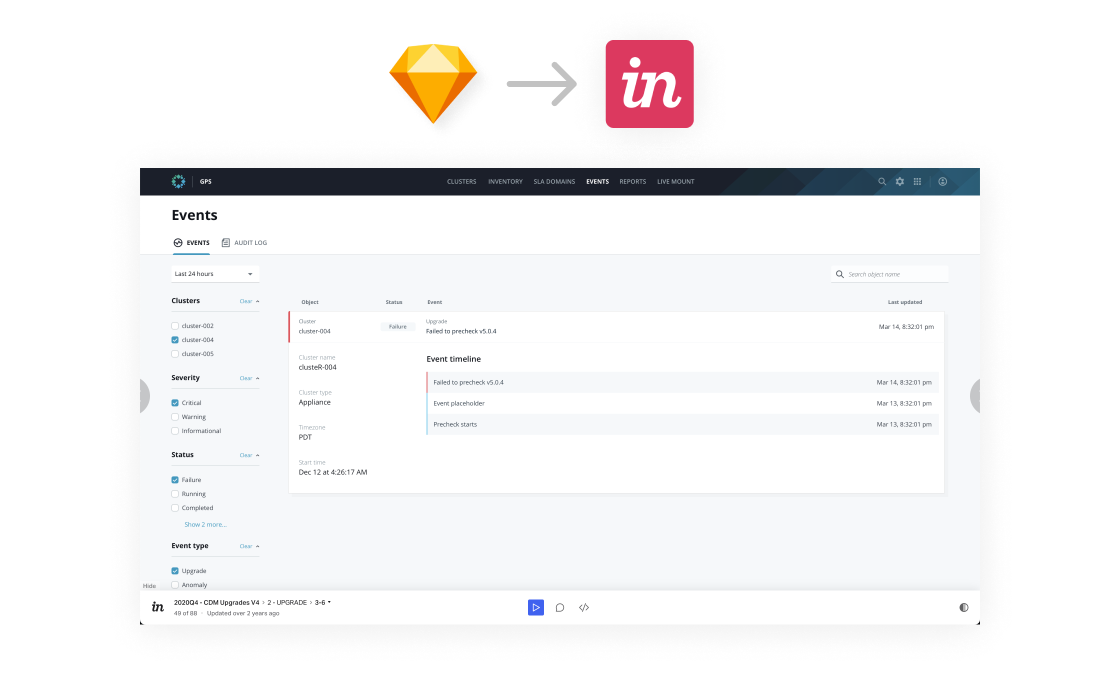Clear the Status filter
1120x680 pixels.
pyautogui.click(x=246, y=455)
